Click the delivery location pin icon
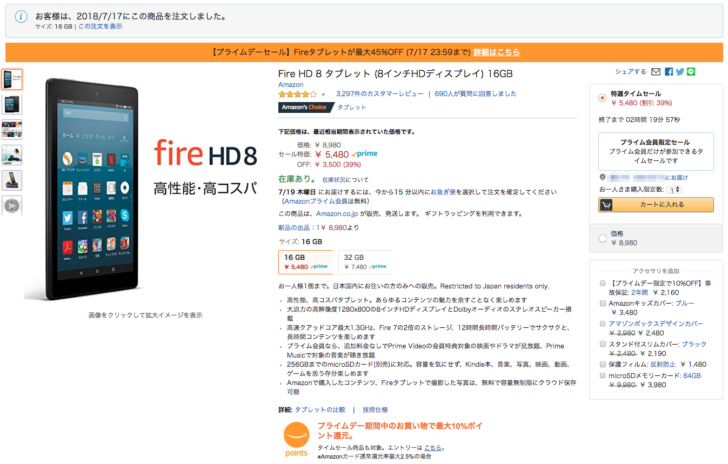 click(603, 177)
